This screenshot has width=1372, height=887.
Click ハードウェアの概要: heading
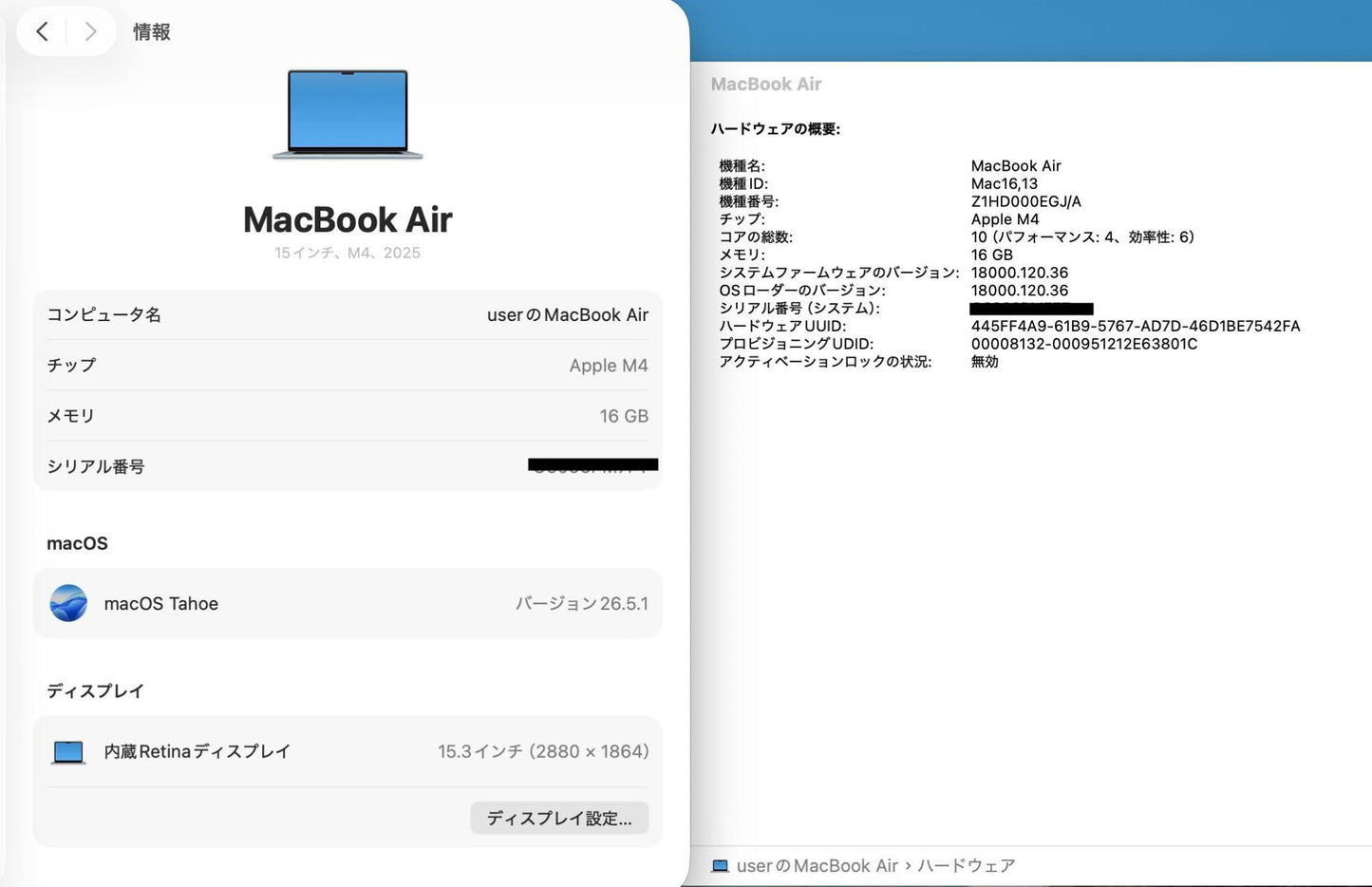coord(776,129)
